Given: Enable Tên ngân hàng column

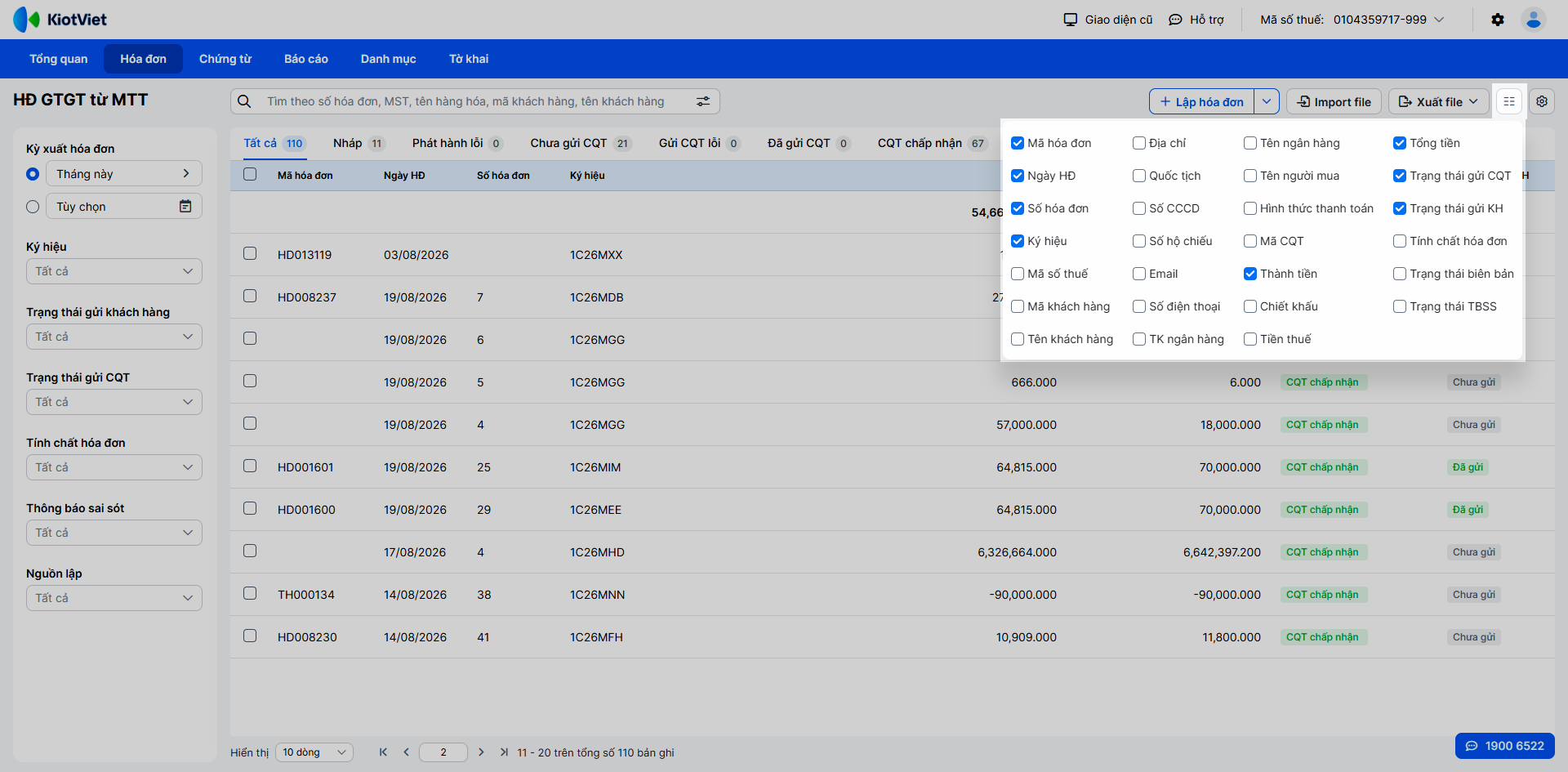Looking at the screenshot, I should click(x=1250, y=143).
